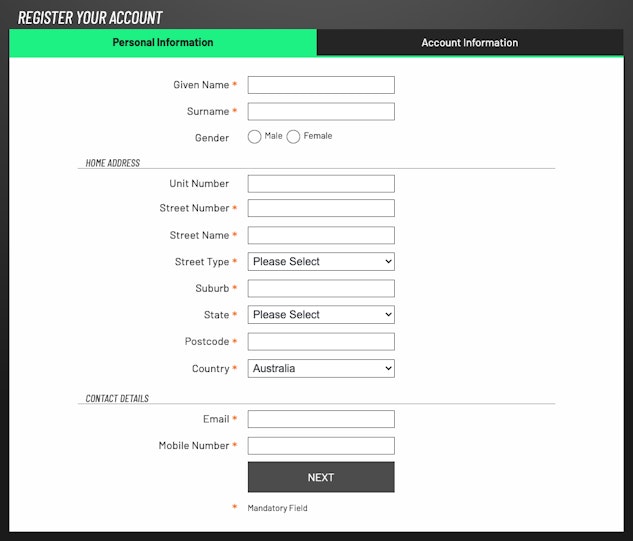Select the Male gender radio button
633x541 pixels.
(x=254, y=137)
